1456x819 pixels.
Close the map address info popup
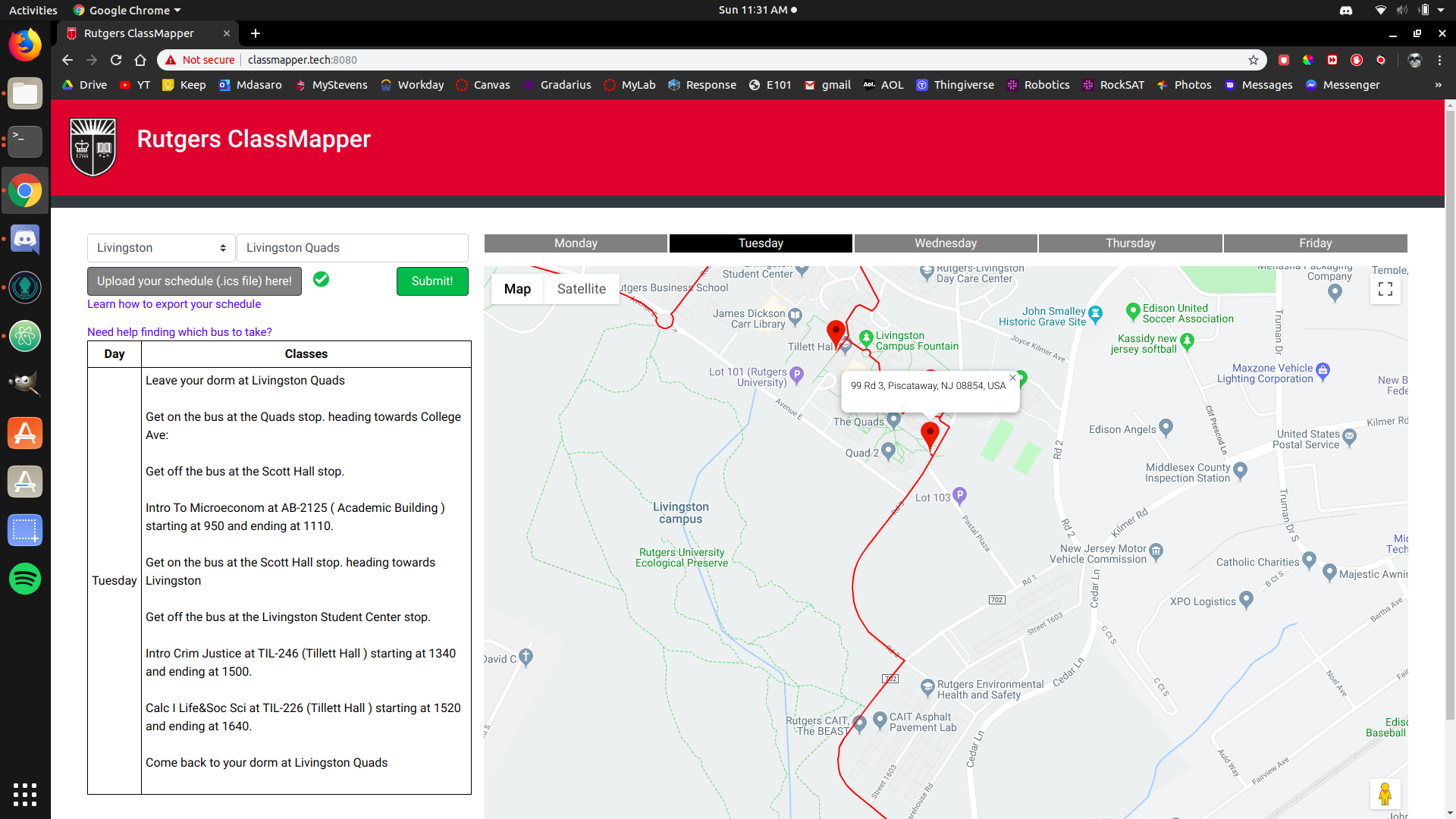(1012, 378)
